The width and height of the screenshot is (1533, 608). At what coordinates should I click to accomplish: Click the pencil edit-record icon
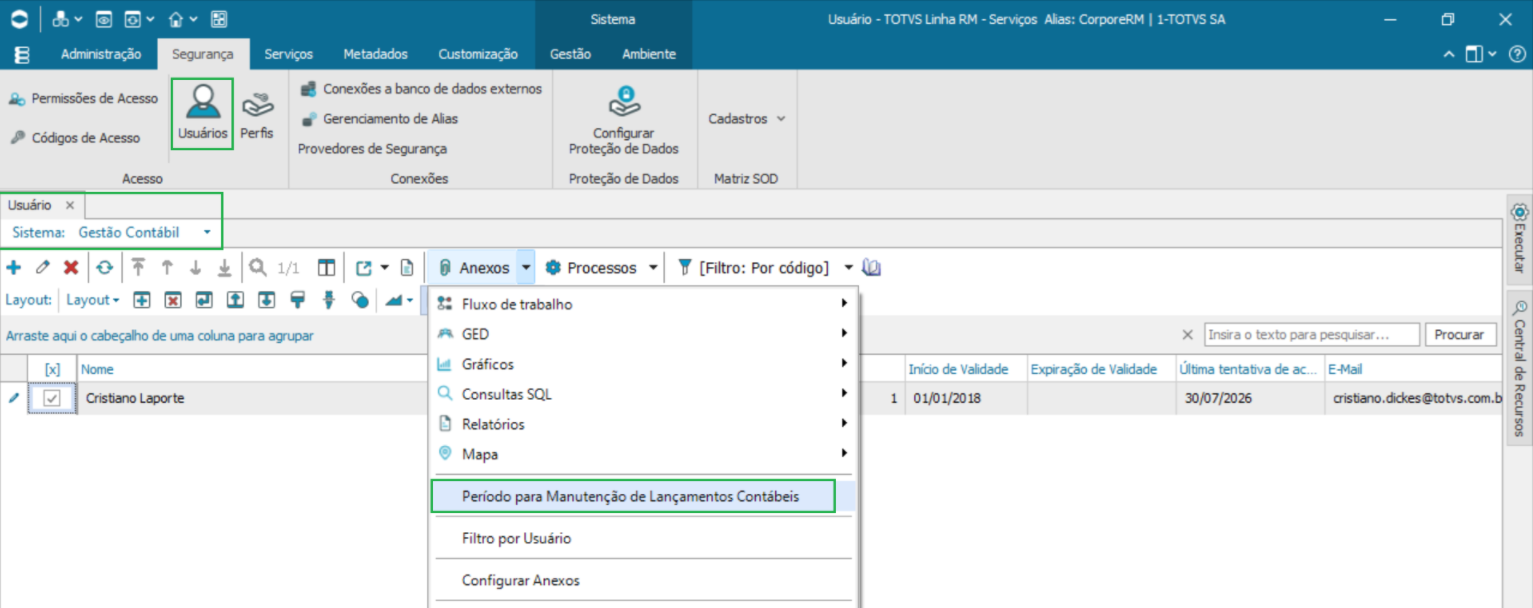pyautogui.click(x=43, y=268)
